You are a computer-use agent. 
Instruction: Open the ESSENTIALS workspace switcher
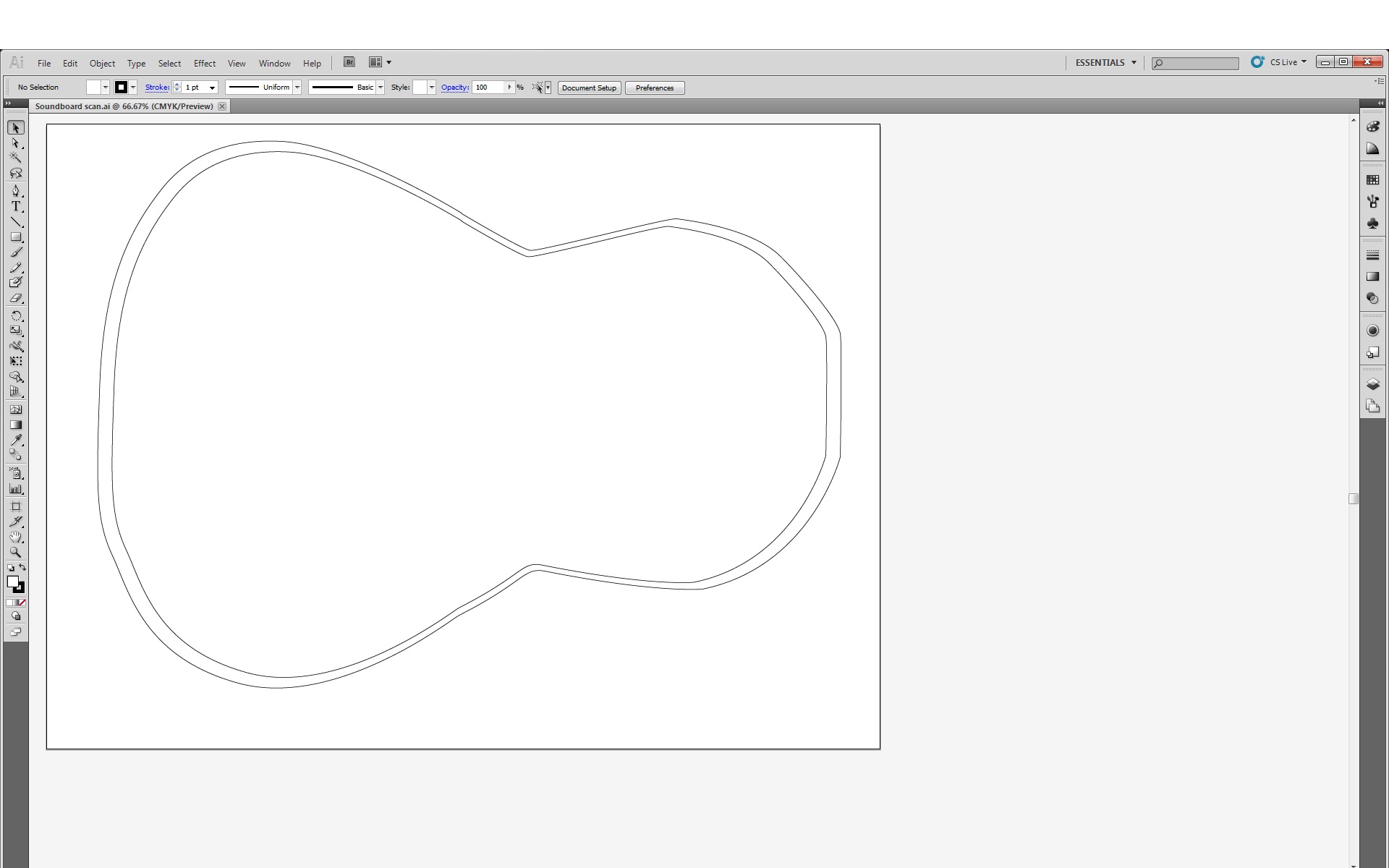coord(1105,62)
